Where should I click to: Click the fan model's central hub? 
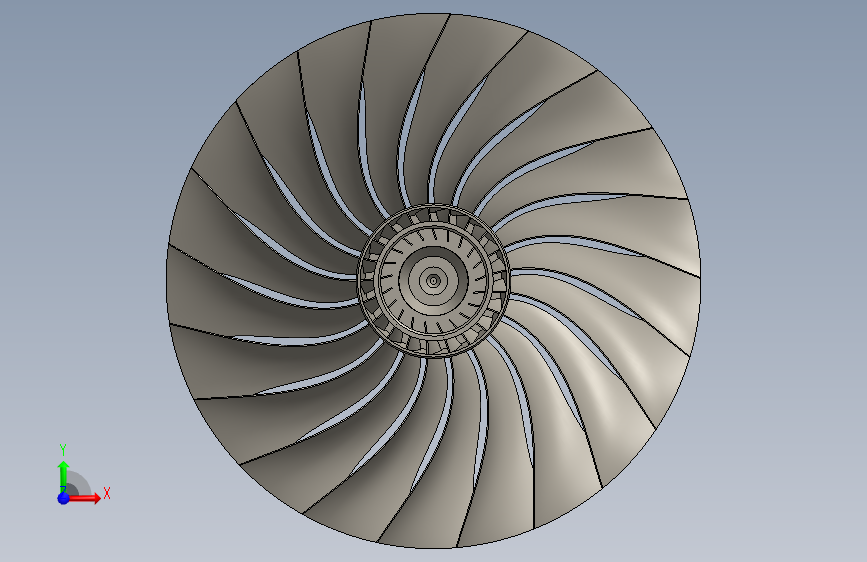(x=433, y=281)
